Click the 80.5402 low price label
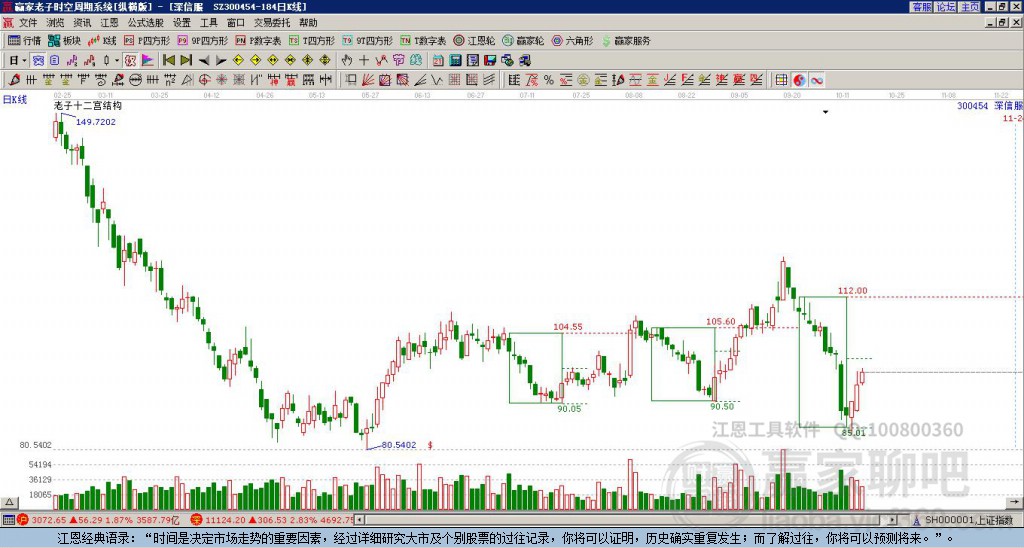 (x=398, y=445)
